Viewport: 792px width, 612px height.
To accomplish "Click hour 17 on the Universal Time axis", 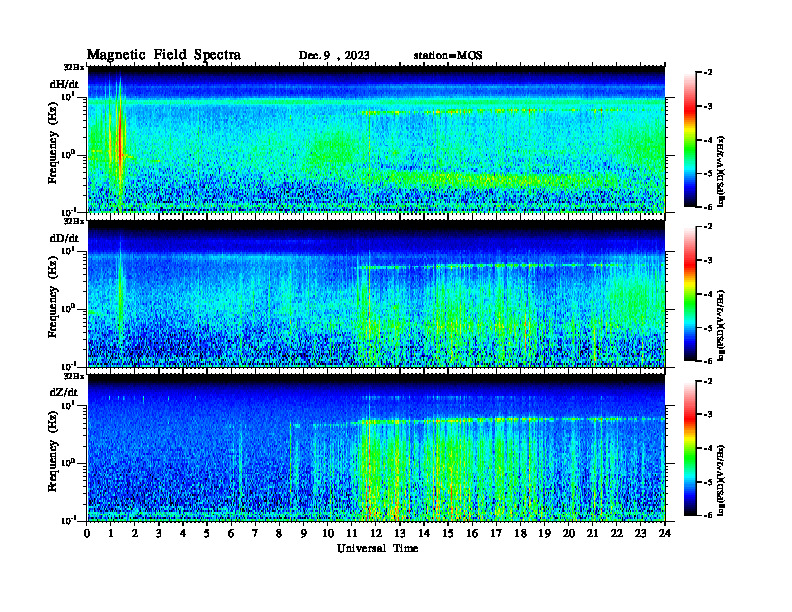I will (x=497, y=533).
